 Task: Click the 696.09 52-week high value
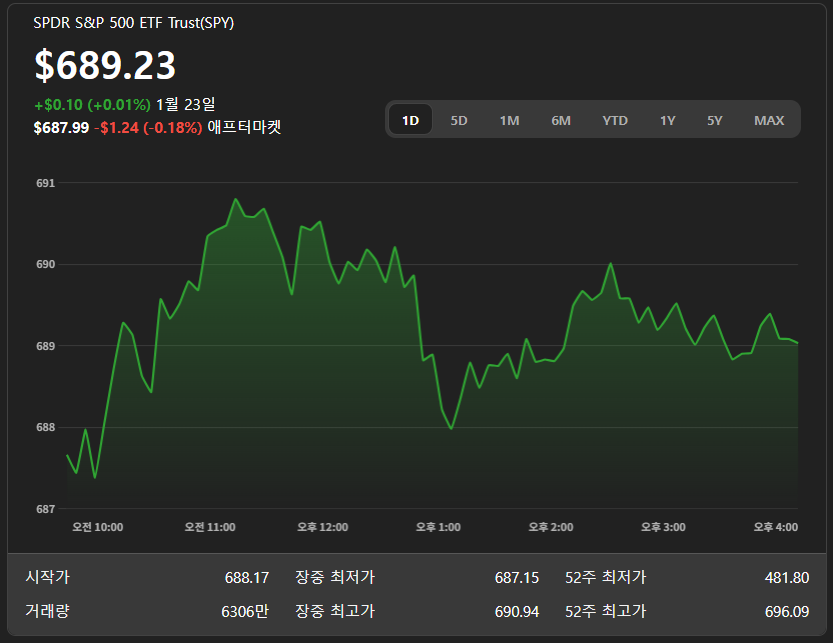pos(787,612)
